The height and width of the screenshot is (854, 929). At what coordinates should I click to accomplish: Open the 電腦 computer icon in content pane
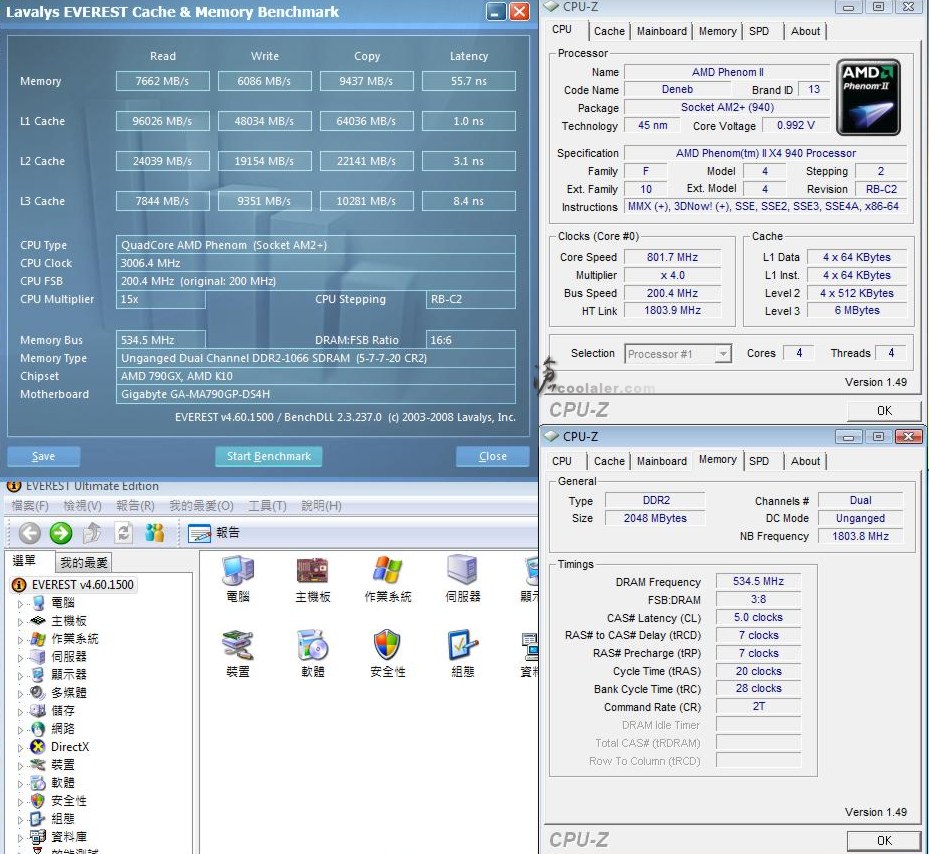pyautogui.click(x=238, y=578)
